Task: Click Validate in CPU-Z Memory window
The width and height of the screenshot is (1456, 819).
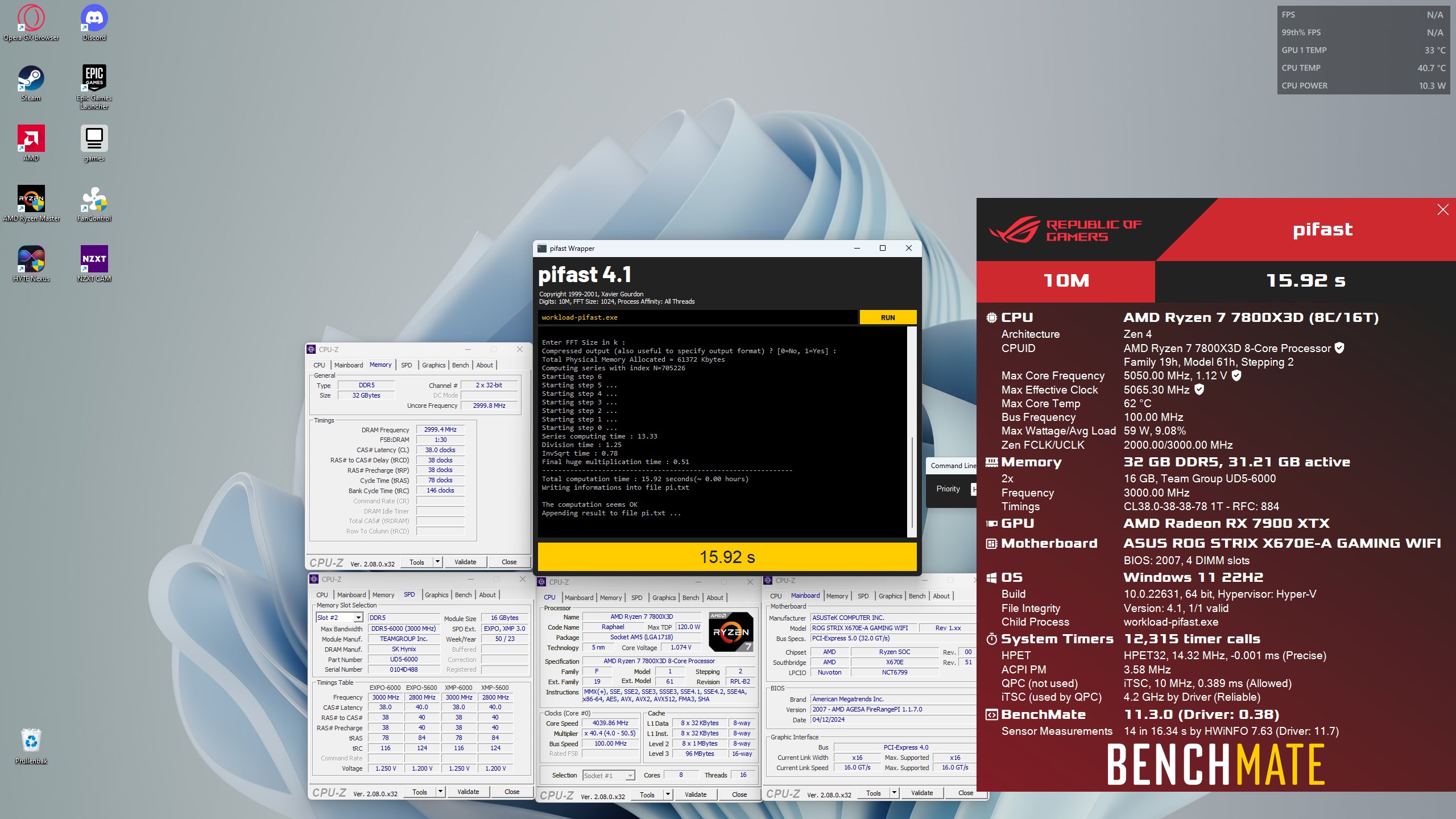Action: click(465, 562)
